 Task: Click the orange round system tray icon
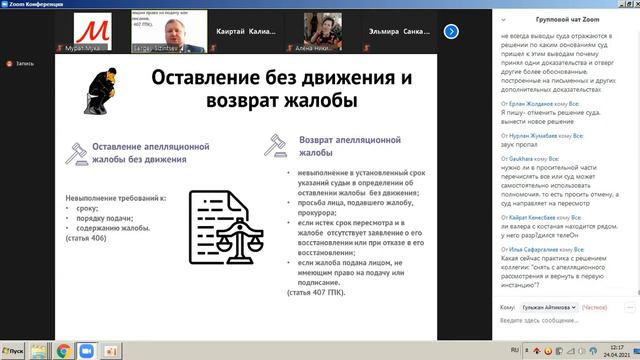[x=548, y=351]
